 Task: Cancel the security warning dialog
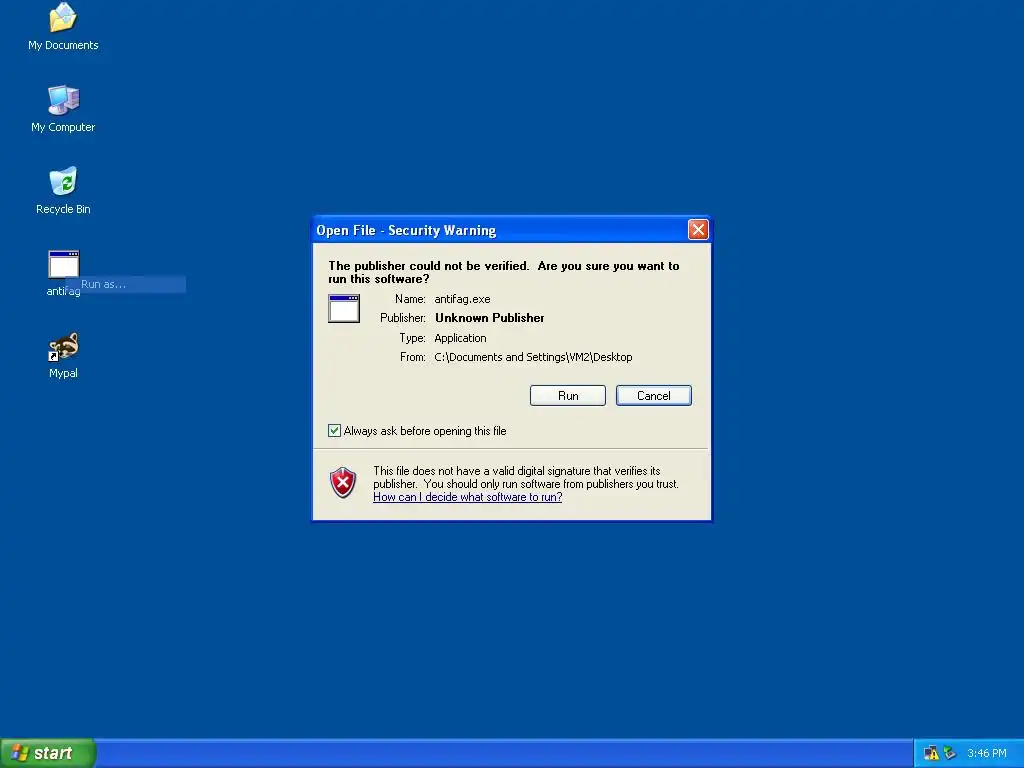(x=654, y=396)
